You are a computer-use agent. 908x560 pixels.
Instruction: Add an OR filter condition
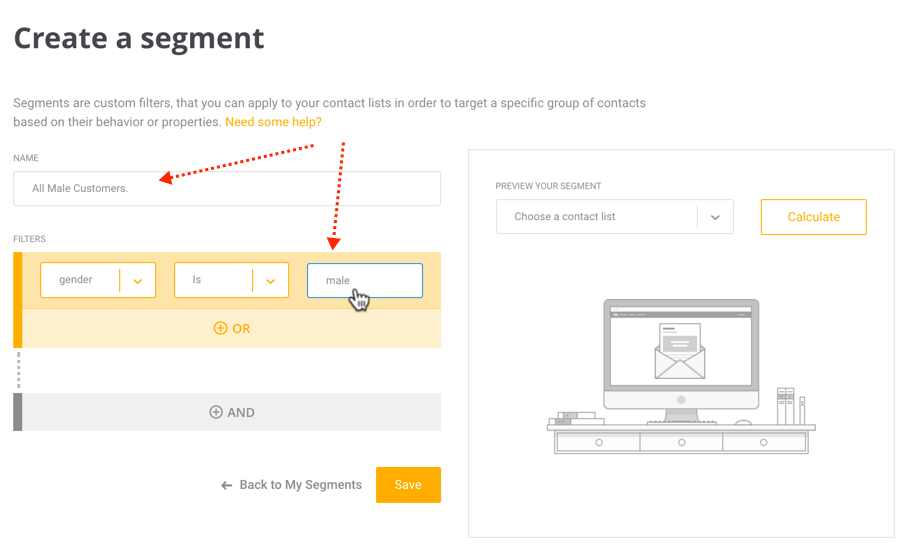[x=232, y=328]
